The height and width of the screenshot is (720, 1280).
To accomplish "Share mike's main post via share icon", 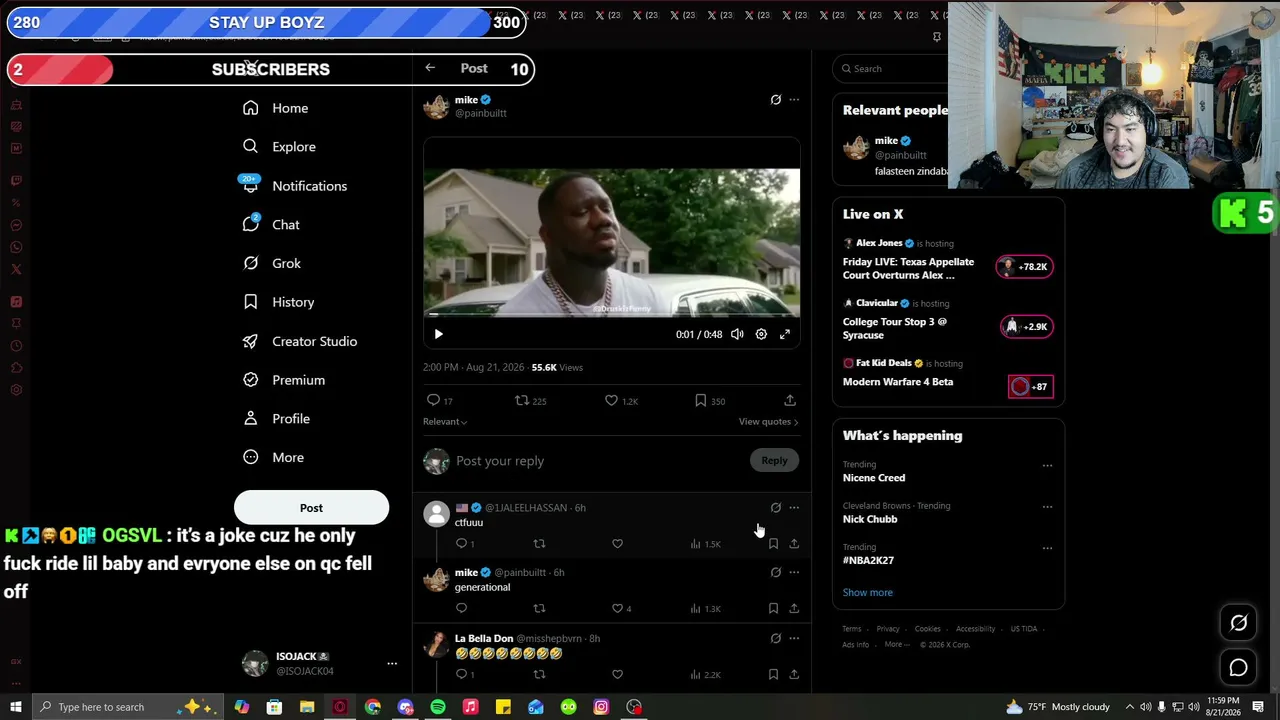I will 790,400.
